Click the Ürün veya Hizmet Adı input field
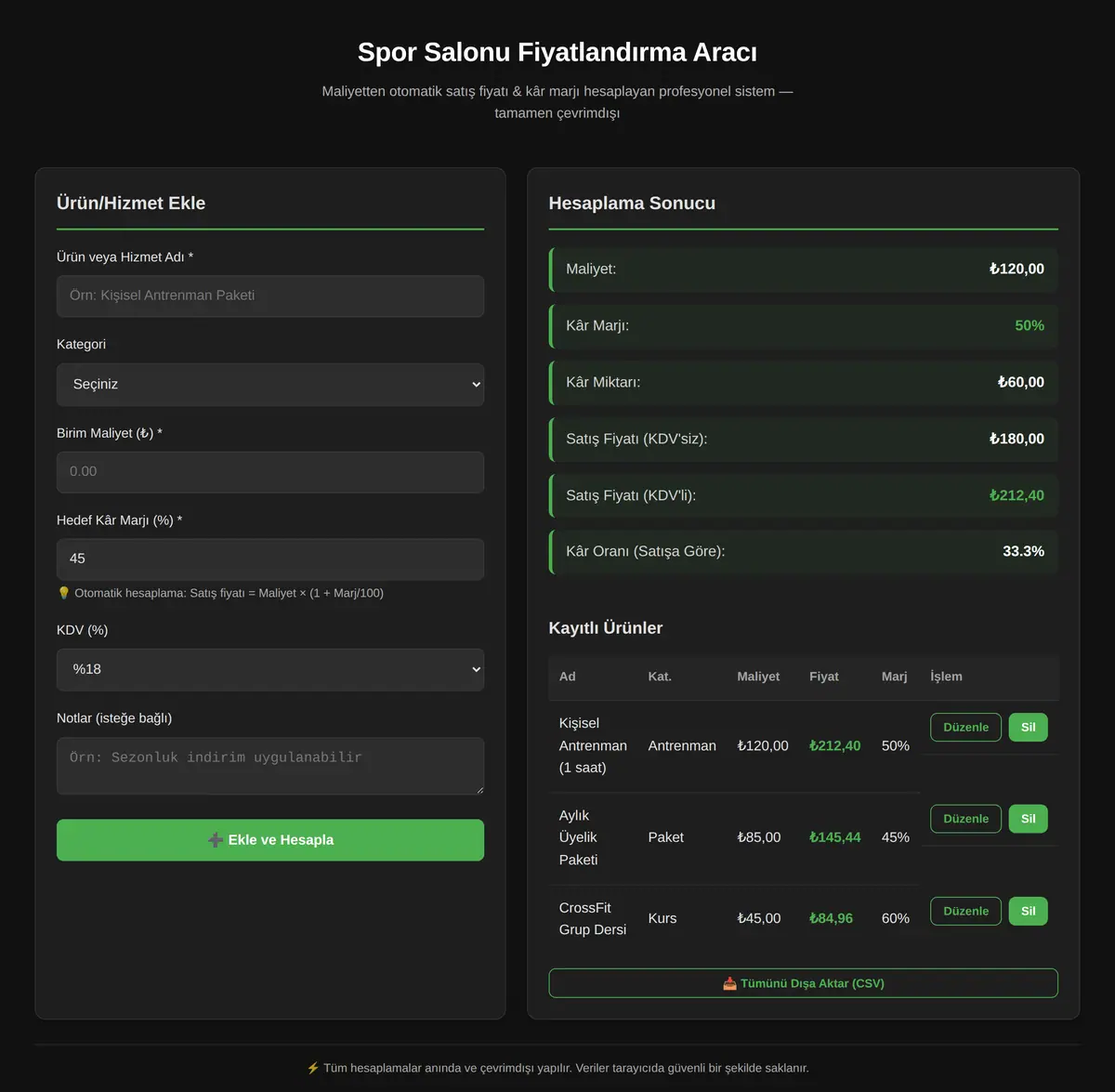The image size is (1115, 1092). (x=270, y=296)
